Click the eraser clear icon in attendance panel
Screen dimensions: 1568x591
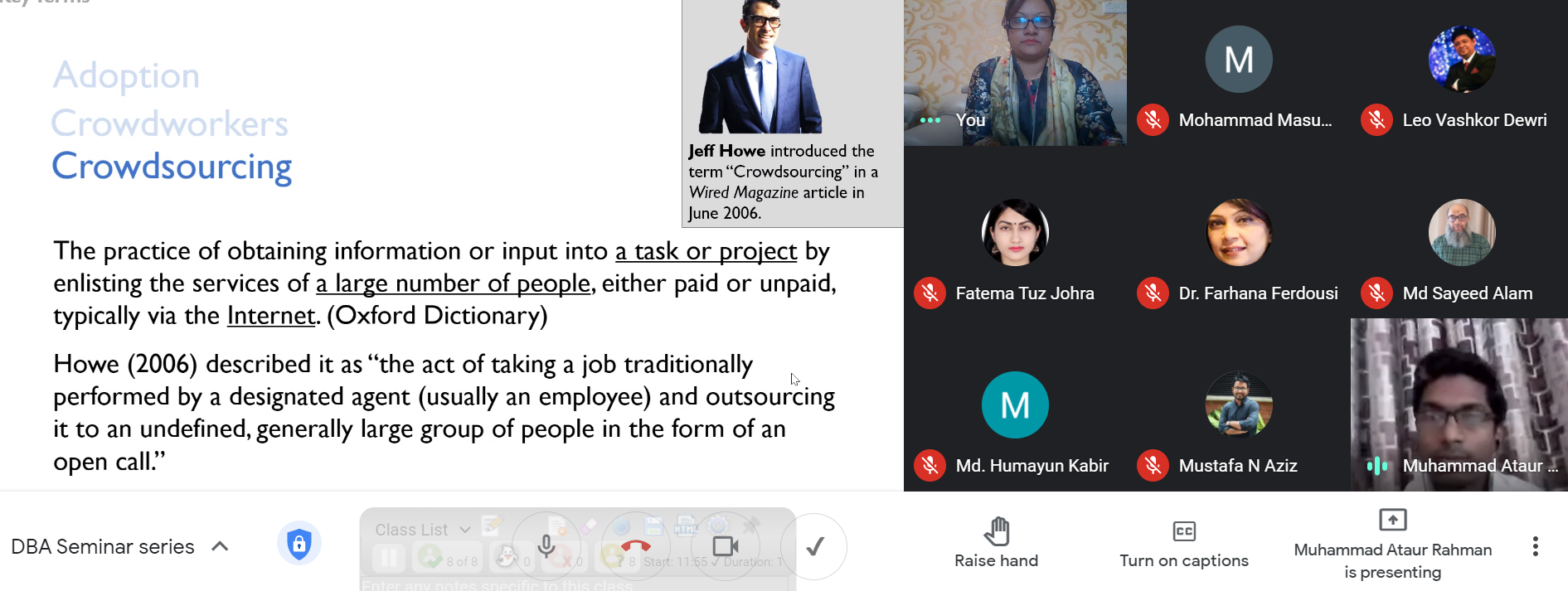coord(589,525)
